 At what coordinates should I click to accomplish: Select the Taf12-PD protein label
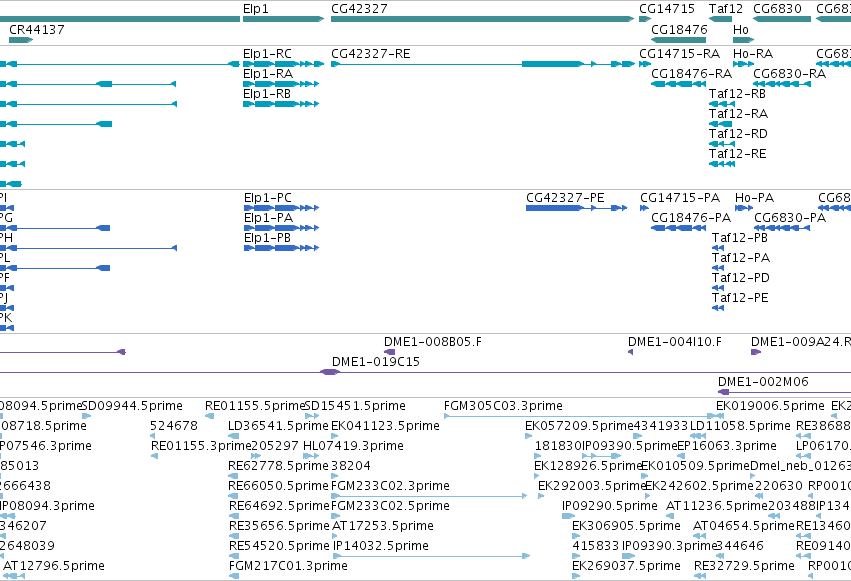[x=741, y=278]
